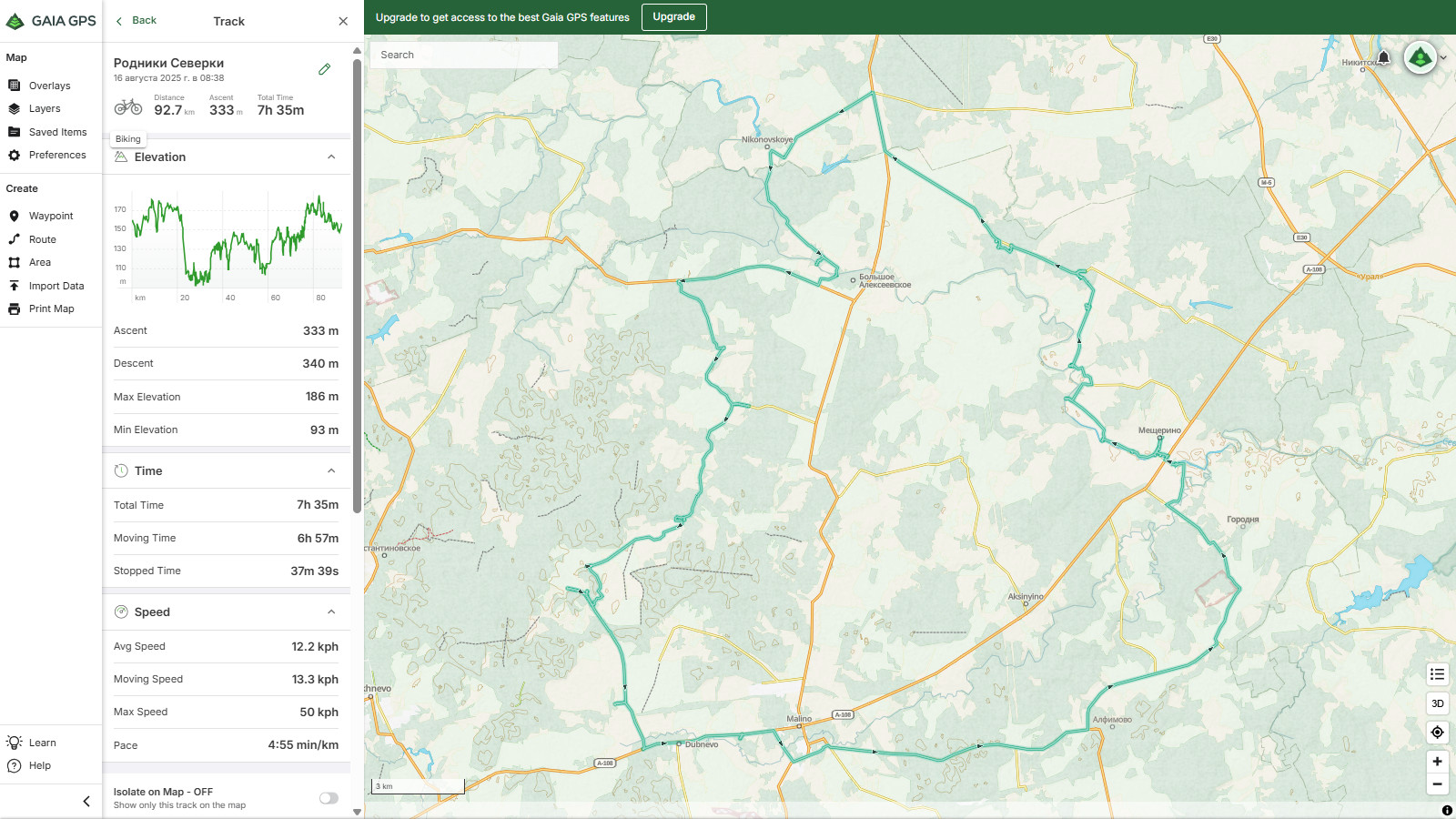Click the Import Data upload icon

tap(15, 286)
